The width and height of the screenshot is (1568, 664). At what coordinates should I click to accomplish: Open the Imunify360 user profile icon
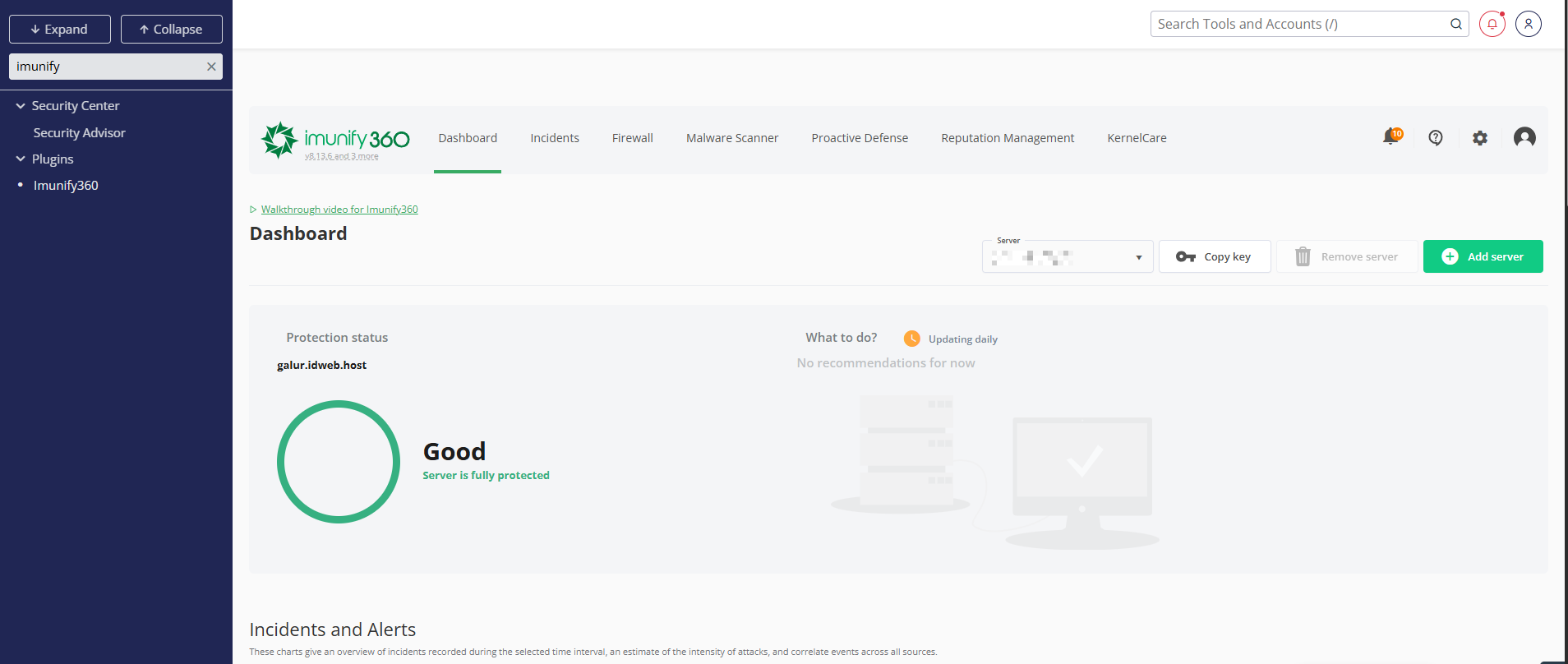(x=1524, y=137)
